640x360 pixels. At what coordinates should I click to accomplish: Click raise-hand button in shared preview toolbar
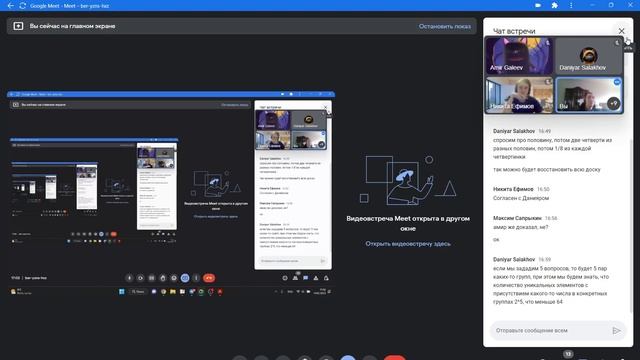coord(163,278)
